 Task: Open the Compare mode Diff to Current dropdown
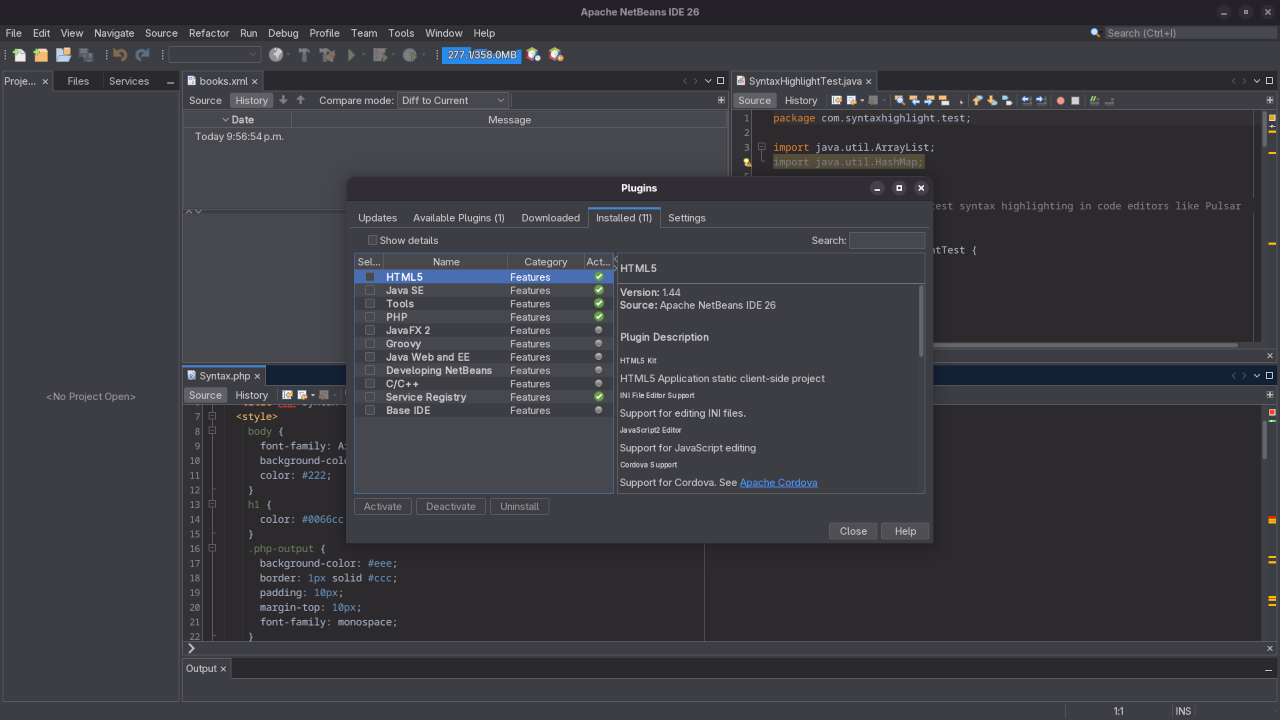point(453,100)
